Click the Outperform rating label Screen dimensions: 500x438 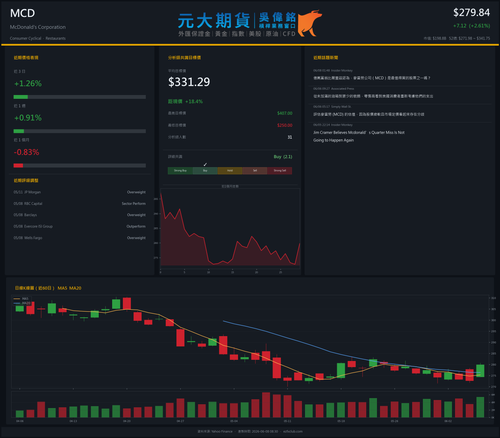(136, 226)
